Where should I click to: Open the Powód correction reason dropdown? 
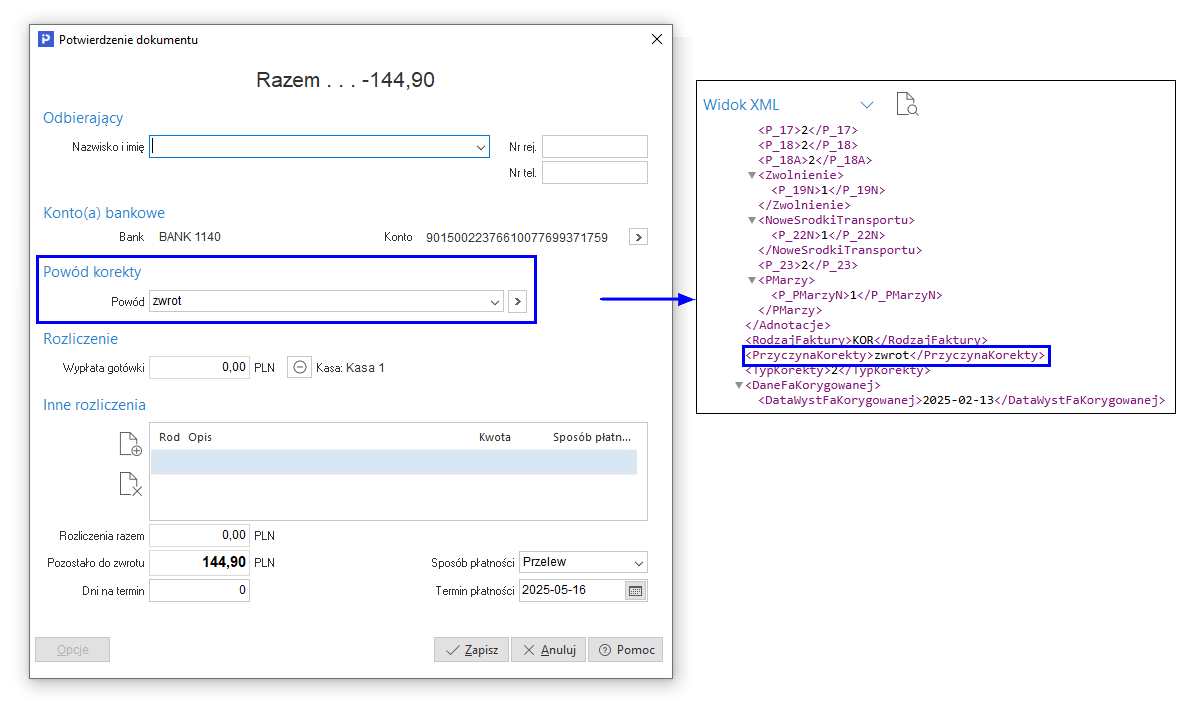pos(494,302)
